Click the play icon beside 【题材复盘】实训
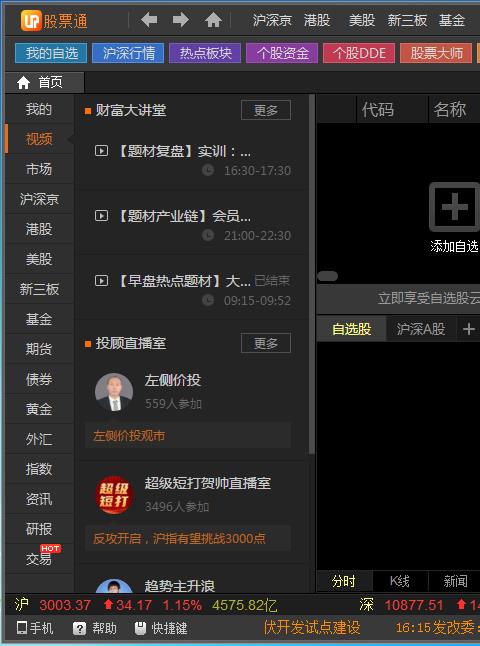This screenshot has height=646, width=480. (x=101, y=151)
